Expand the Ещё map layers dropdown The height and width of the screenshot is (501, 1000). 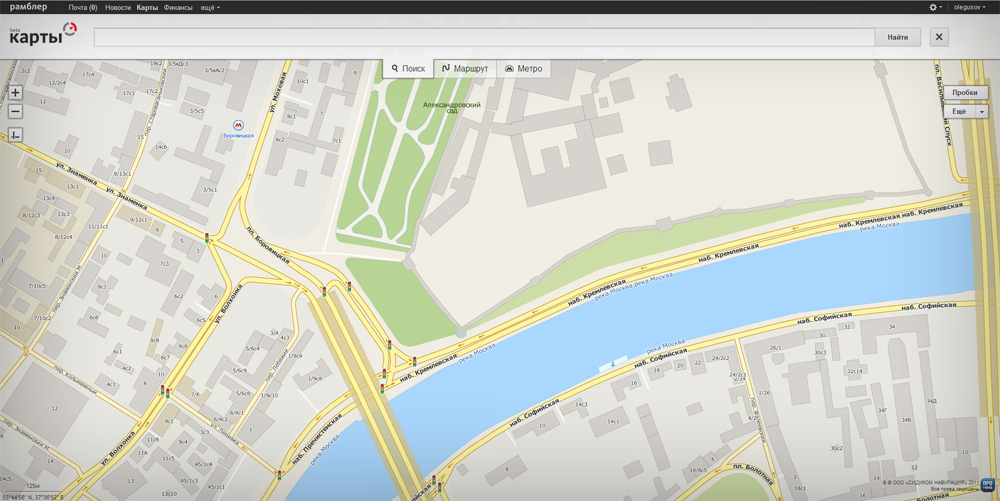[x=966, y=111]
